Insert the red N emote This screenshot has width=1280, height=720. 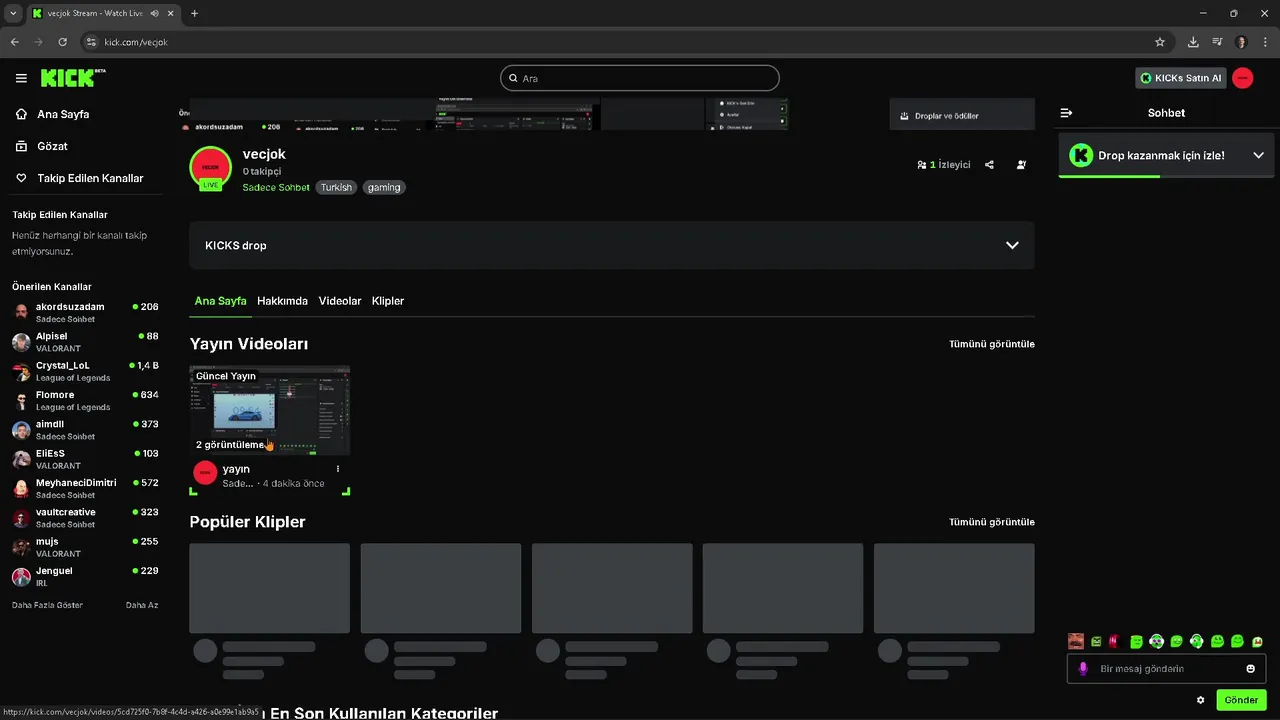coord(1114,641)
